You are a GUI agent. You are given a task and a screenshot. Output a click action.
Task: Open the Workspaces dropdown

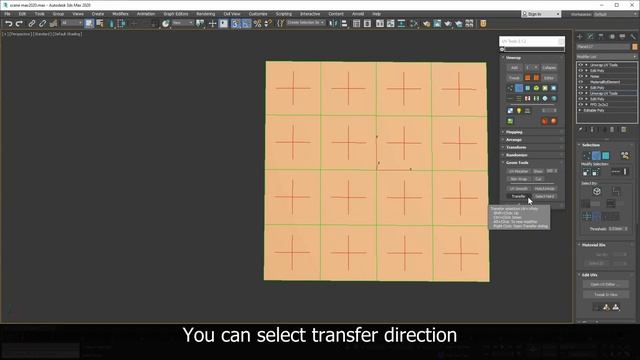click(616, 14)
